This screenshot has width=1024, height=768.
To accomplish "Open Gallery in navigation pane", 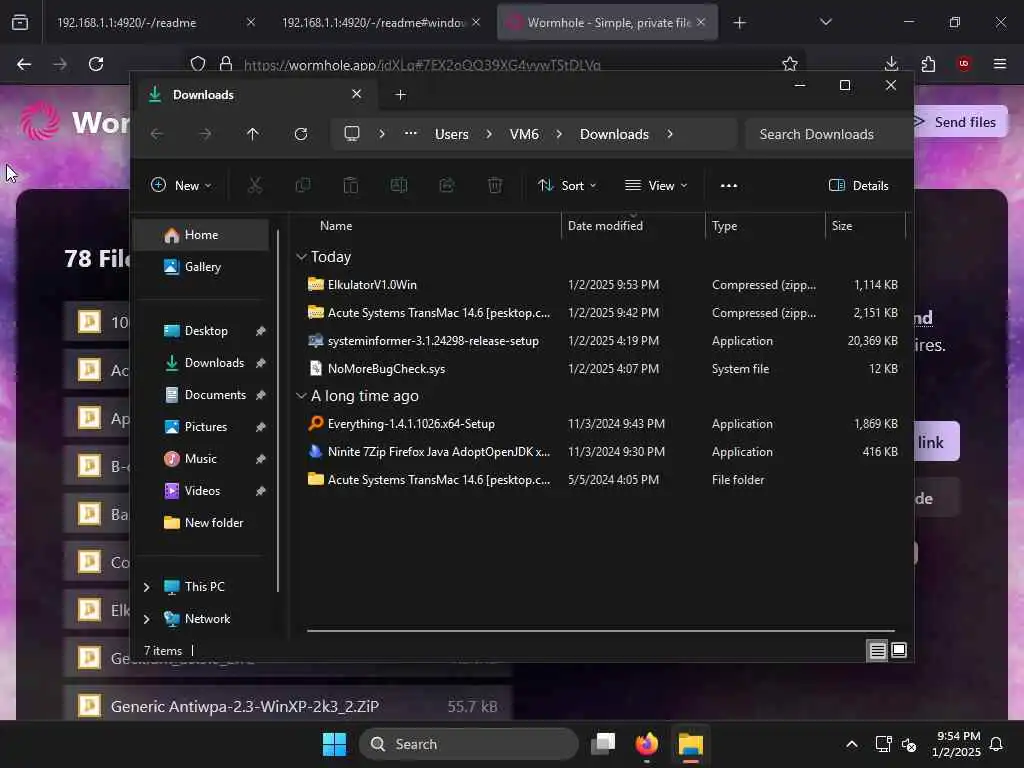I will click(x=201, y=267).
